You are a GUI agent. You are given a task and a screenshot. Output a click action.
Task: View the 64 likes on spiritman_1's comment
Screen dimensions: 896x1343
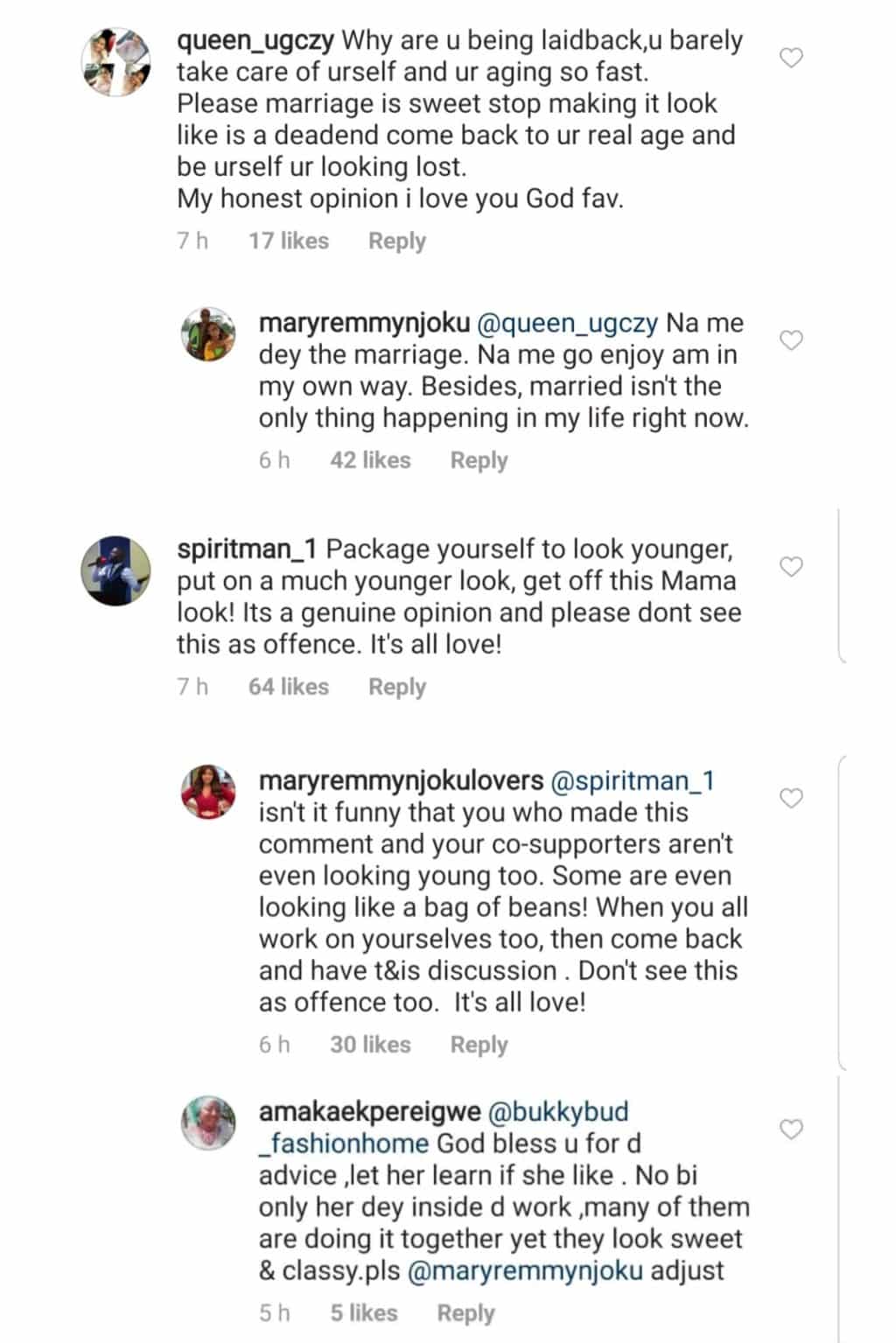pos(288,687)
